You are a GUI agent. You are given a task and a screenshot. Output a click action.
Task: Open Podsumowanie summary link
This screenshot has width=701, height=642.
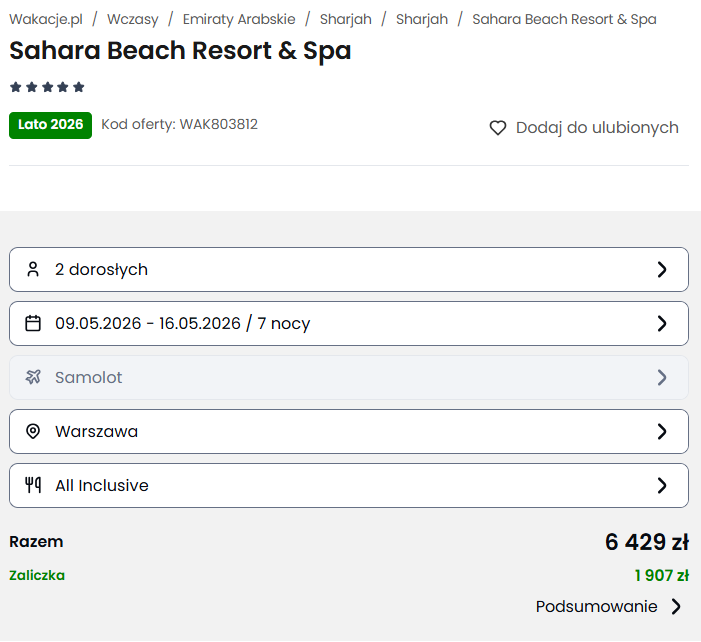pyautogui.click(x=596, y=606)
